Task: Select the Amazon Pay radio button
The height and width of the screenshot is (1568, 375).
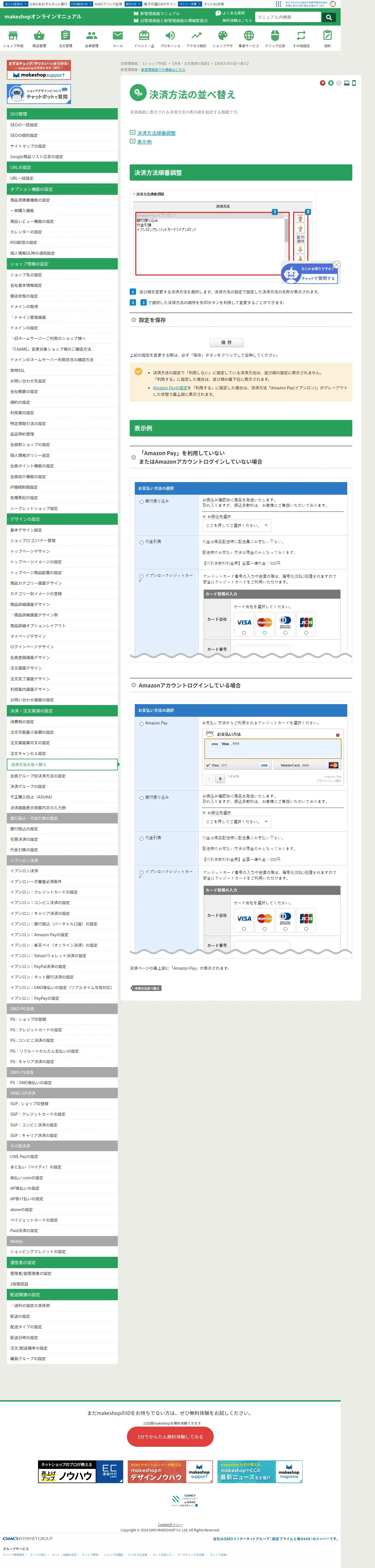Action: [x=141, y=724]
